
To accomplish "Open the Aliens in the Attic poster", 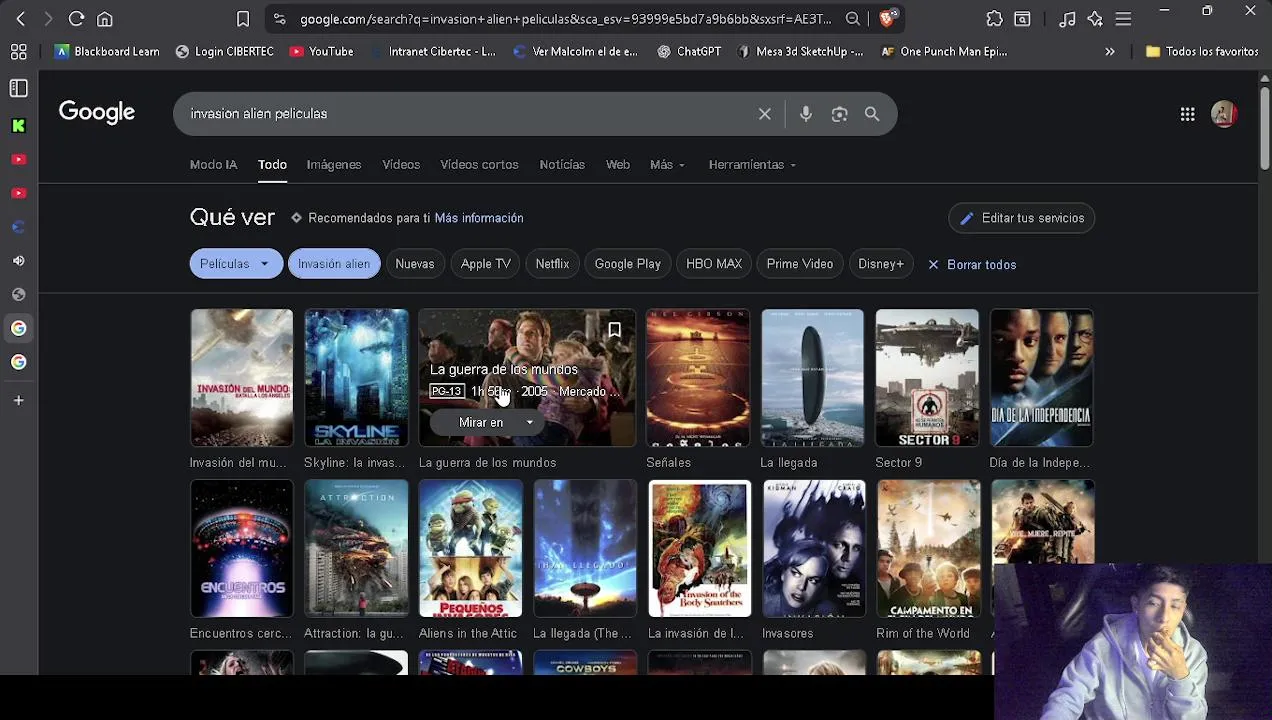I will tap(470, 549).
